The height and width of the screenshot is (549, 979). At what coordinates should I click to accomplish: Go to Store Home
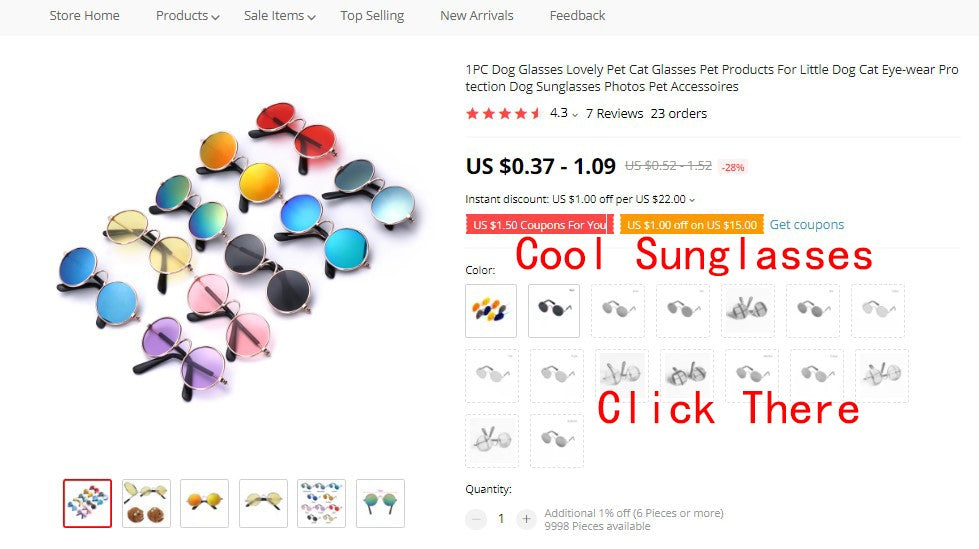pyautogui.click(x=84, y=16)
